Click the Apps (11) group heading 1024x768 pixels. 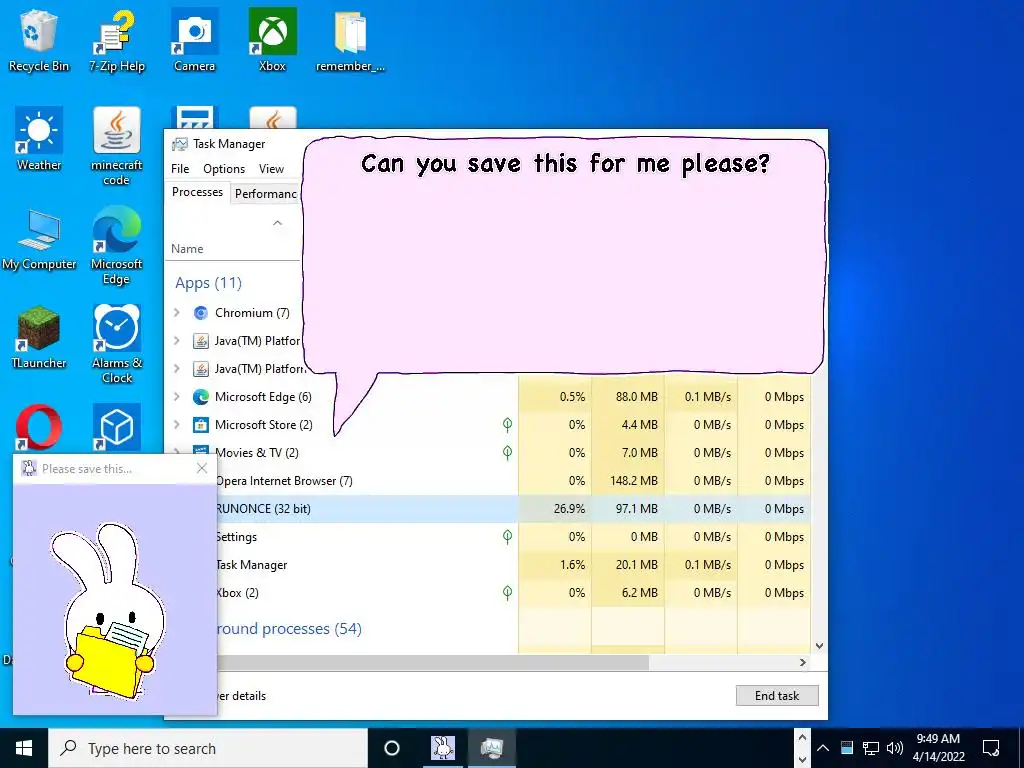(208, 283)
